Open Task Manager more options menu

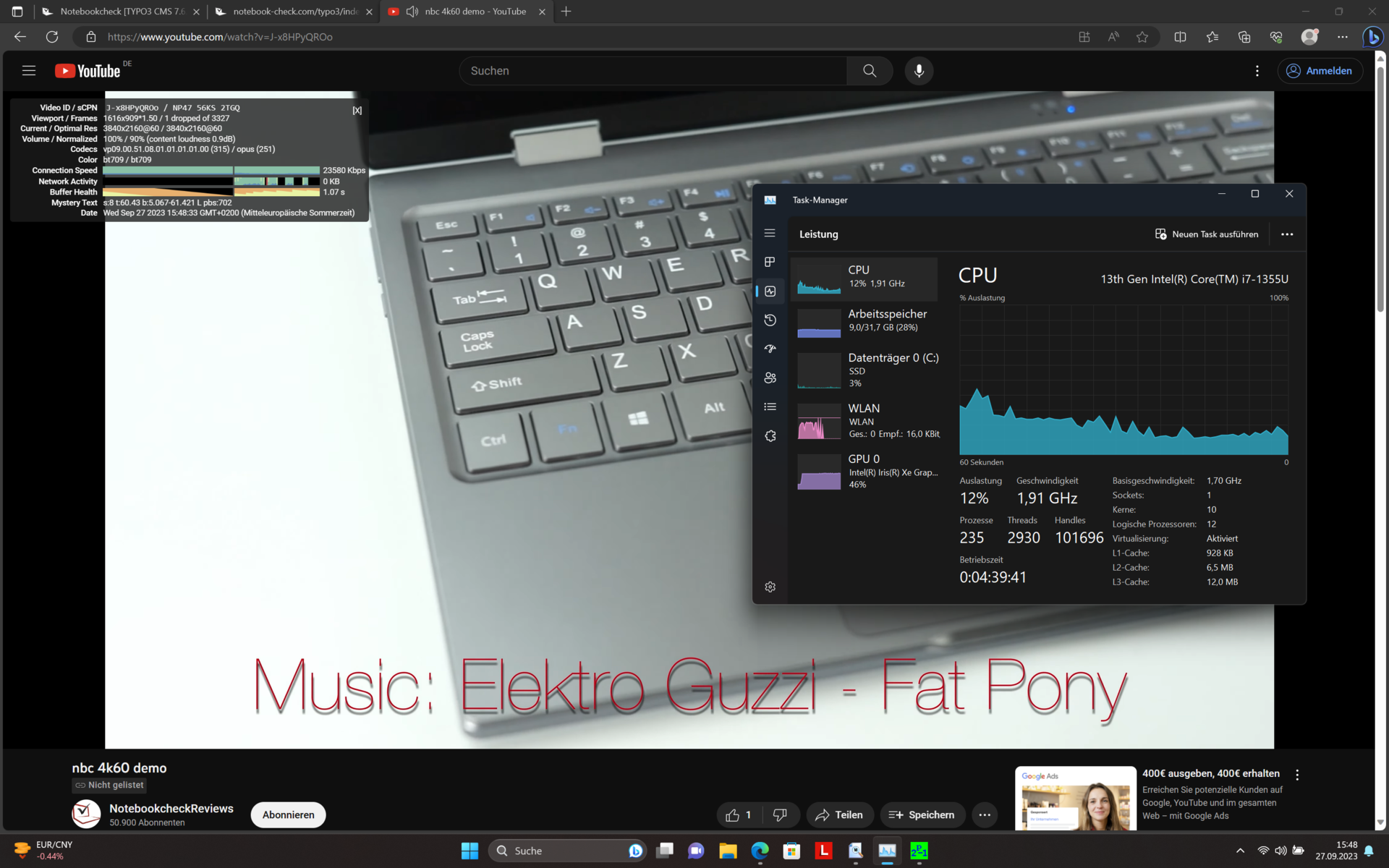(x=1286, y=234)
